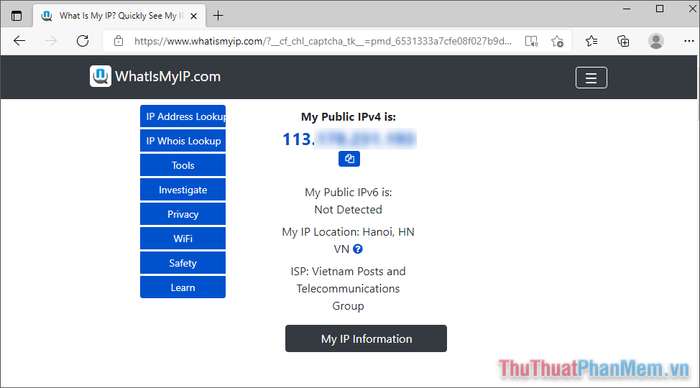Close the What Is My IP tab
The width and height of the screenshot is (700, 388).
point(194,16)
